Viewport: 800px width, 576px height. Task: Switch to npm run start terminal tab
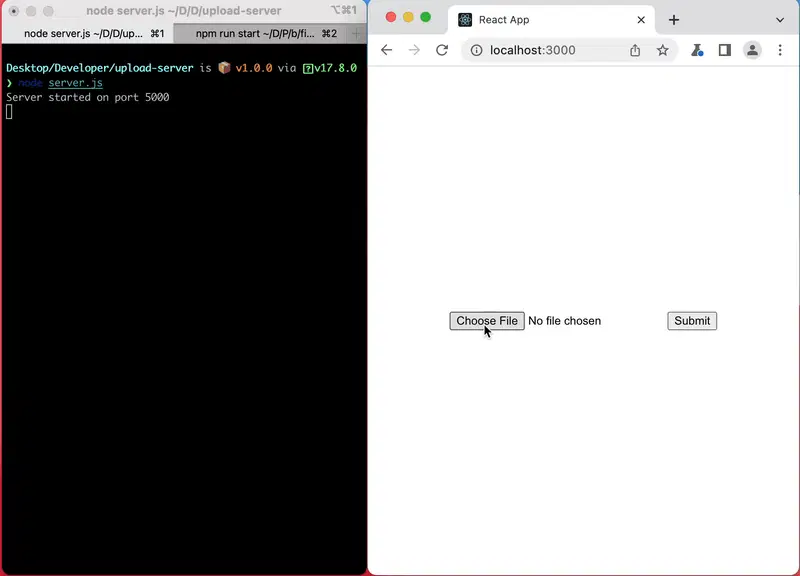pos(261,34)
